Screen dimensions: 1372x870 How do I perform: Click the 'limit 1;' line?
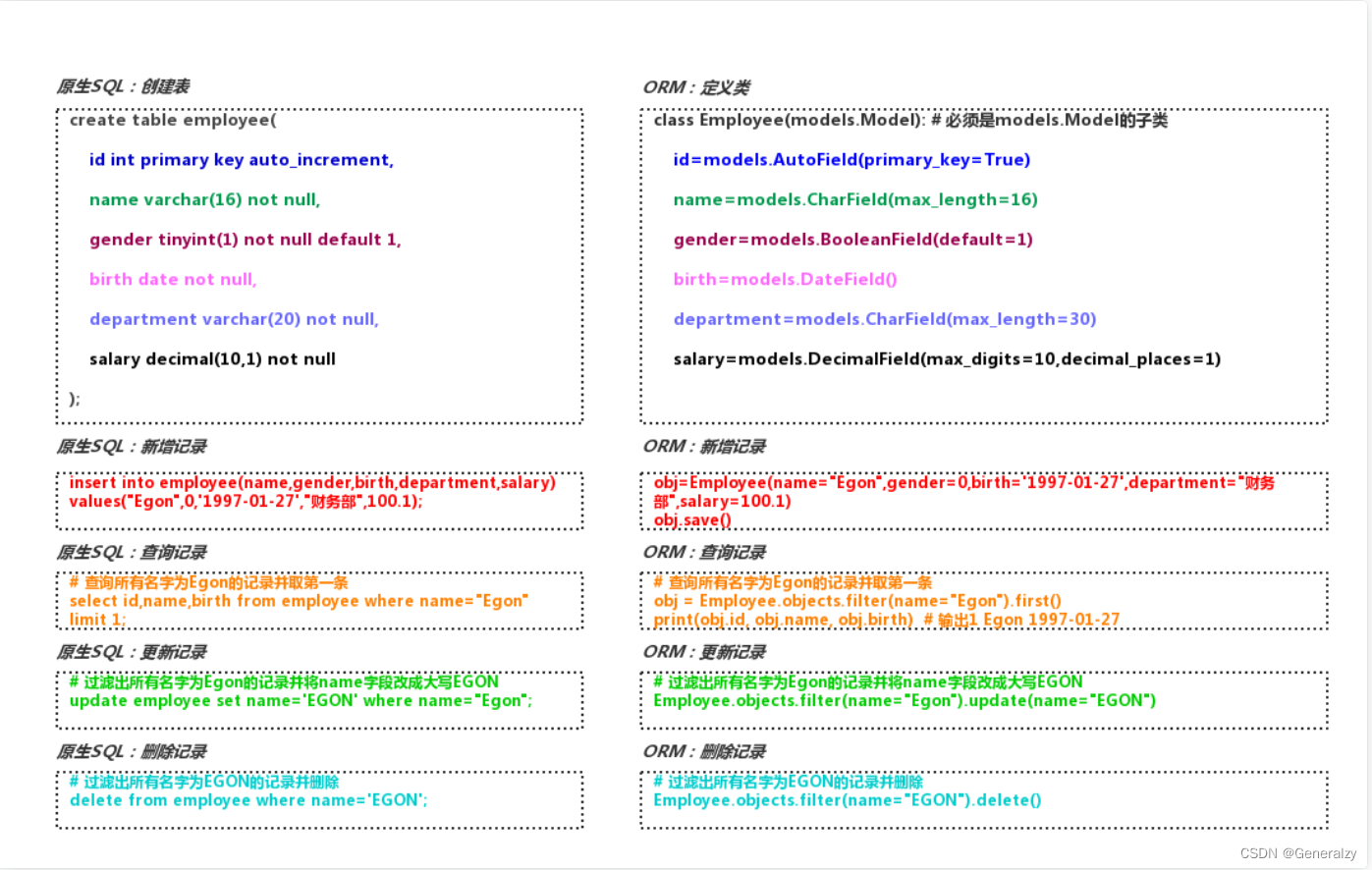pos(97,620)
